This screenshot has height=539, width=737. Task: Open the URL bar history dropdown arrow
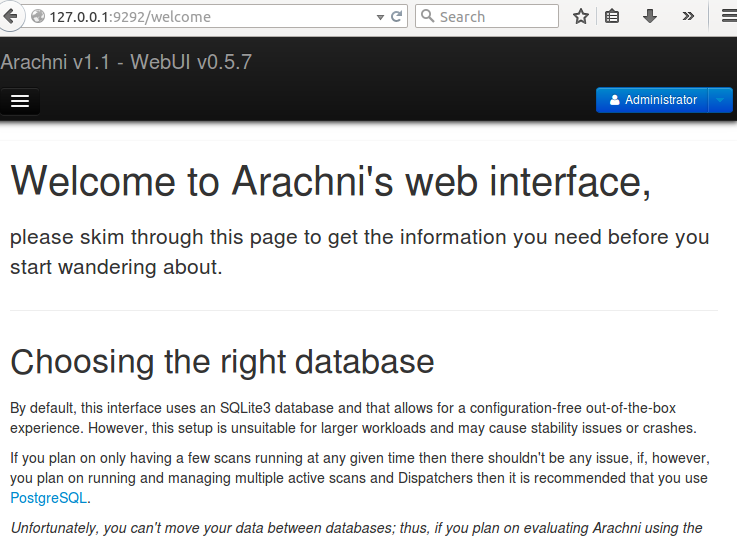pos(380,17)
